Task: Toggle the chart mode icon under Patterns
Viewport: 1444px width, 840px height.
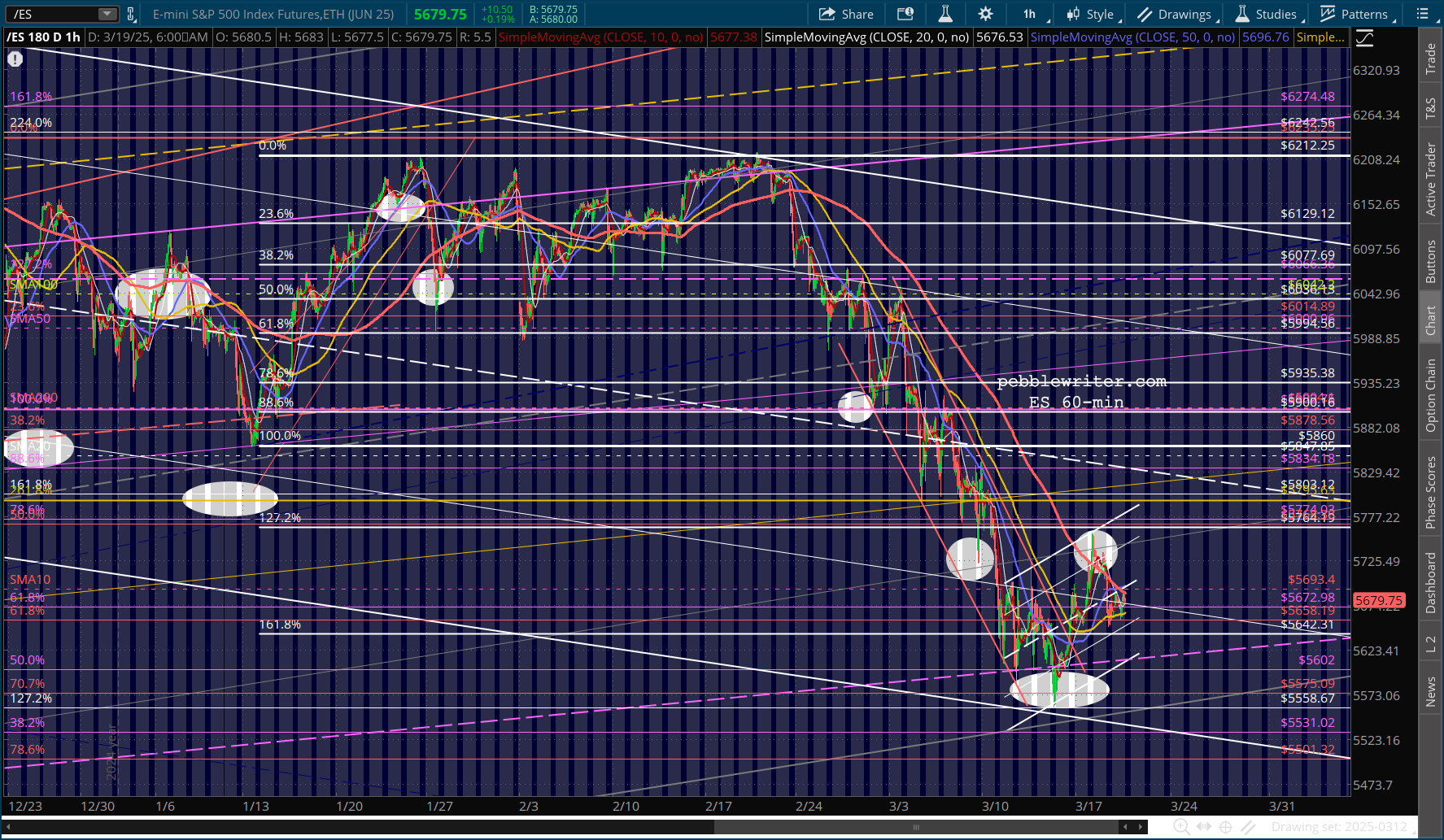Action: (1364, 37)
